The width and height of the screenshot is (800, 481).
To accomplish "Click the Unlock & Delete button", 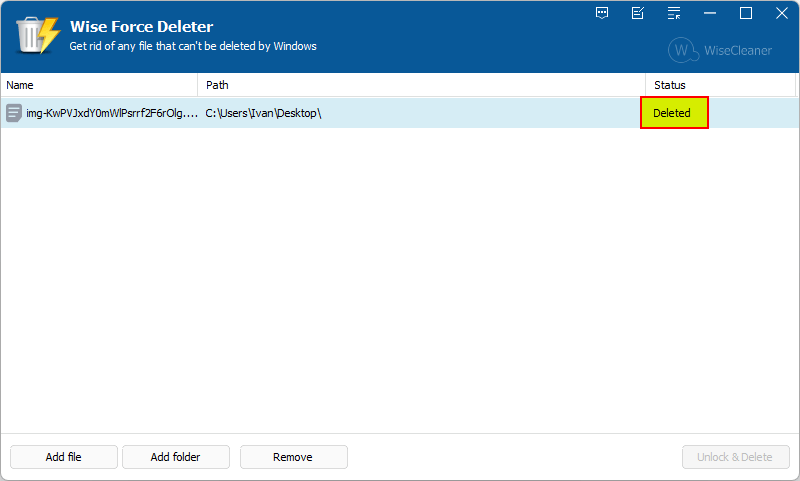I will (736, 457).
